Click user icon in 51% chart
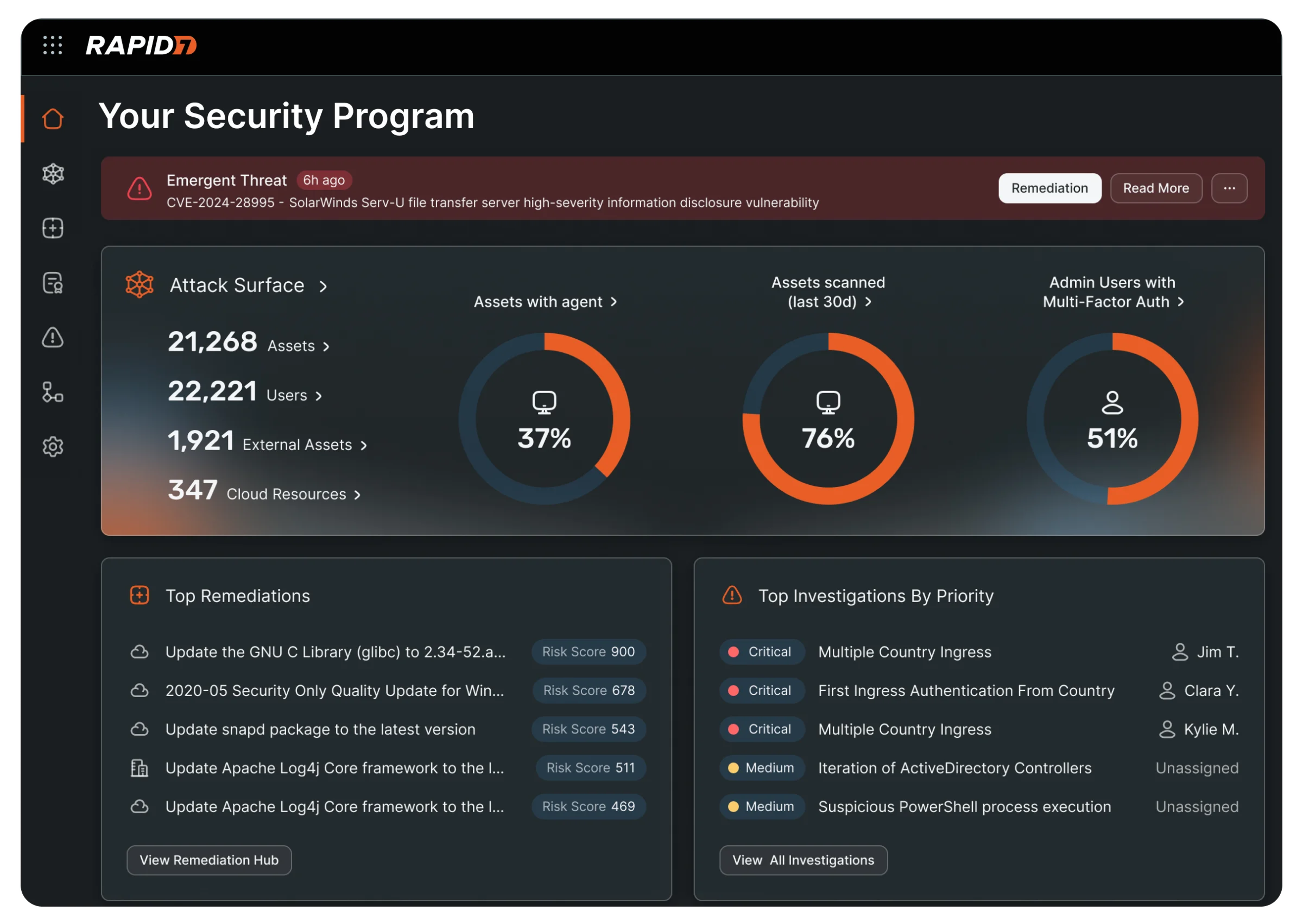 point(1112,402)
